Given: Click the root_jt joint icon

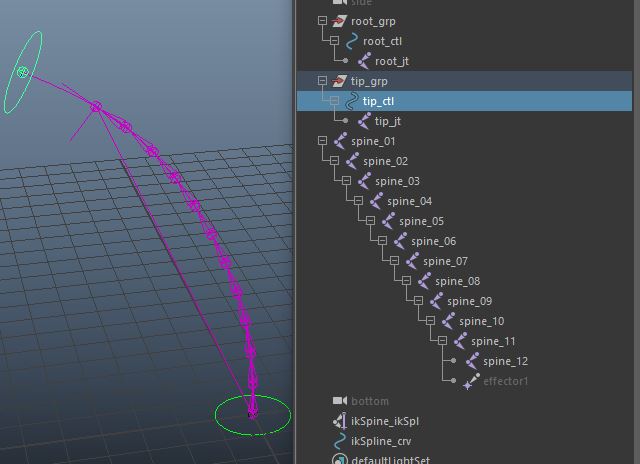Looking at the screenshot, I should [363, 61].
